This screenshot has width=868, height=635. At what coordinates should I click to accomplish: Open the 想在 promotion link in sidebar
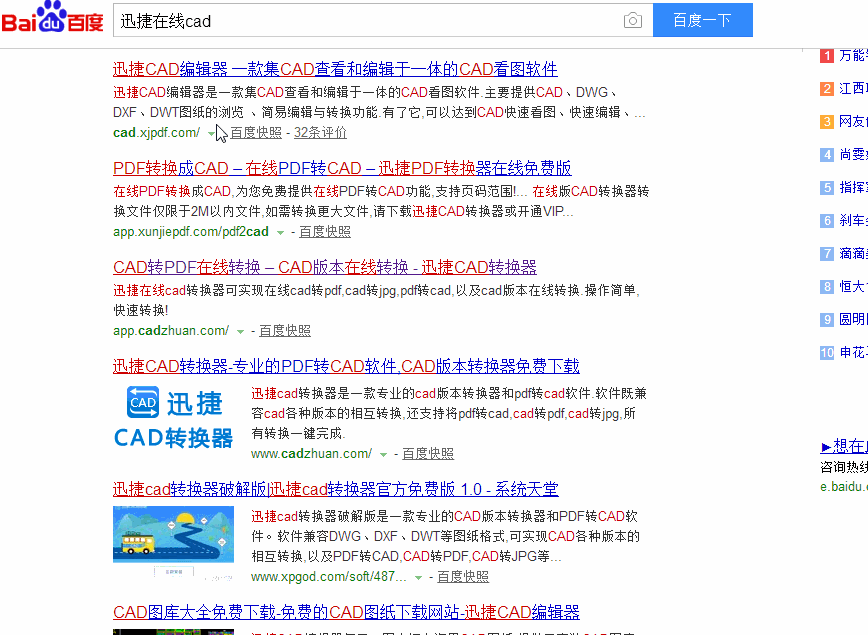click(x=844, y=446)
